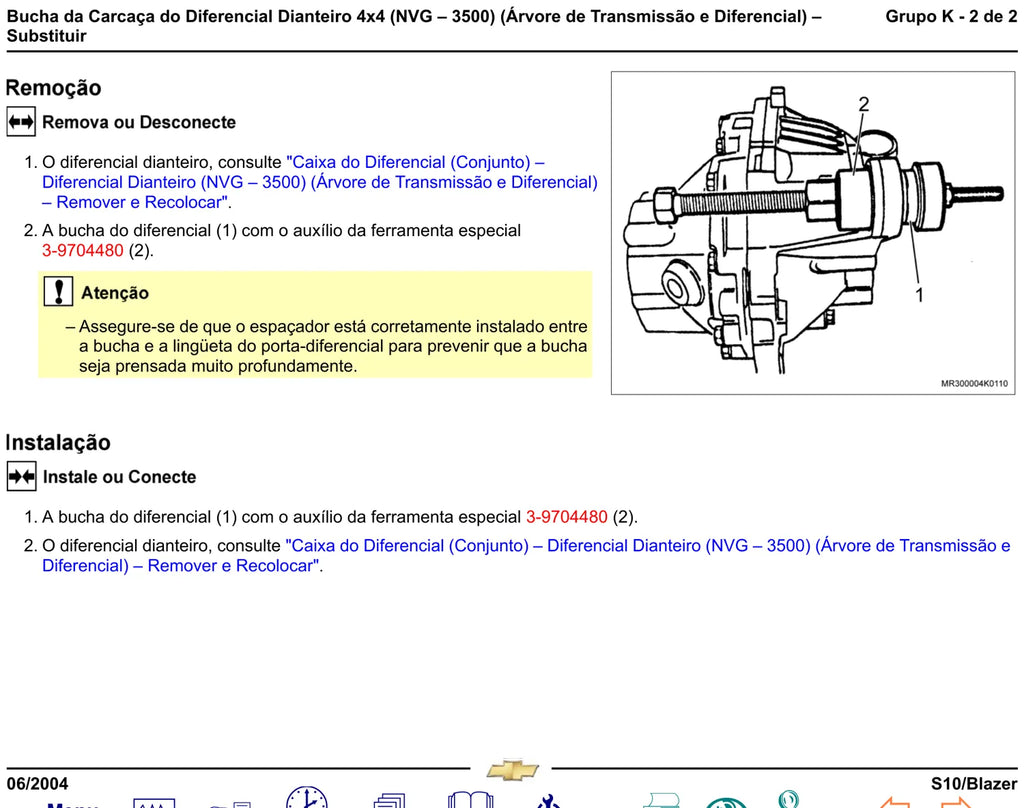Click the folder documents icon in toolbar

(x=231, y=805)
